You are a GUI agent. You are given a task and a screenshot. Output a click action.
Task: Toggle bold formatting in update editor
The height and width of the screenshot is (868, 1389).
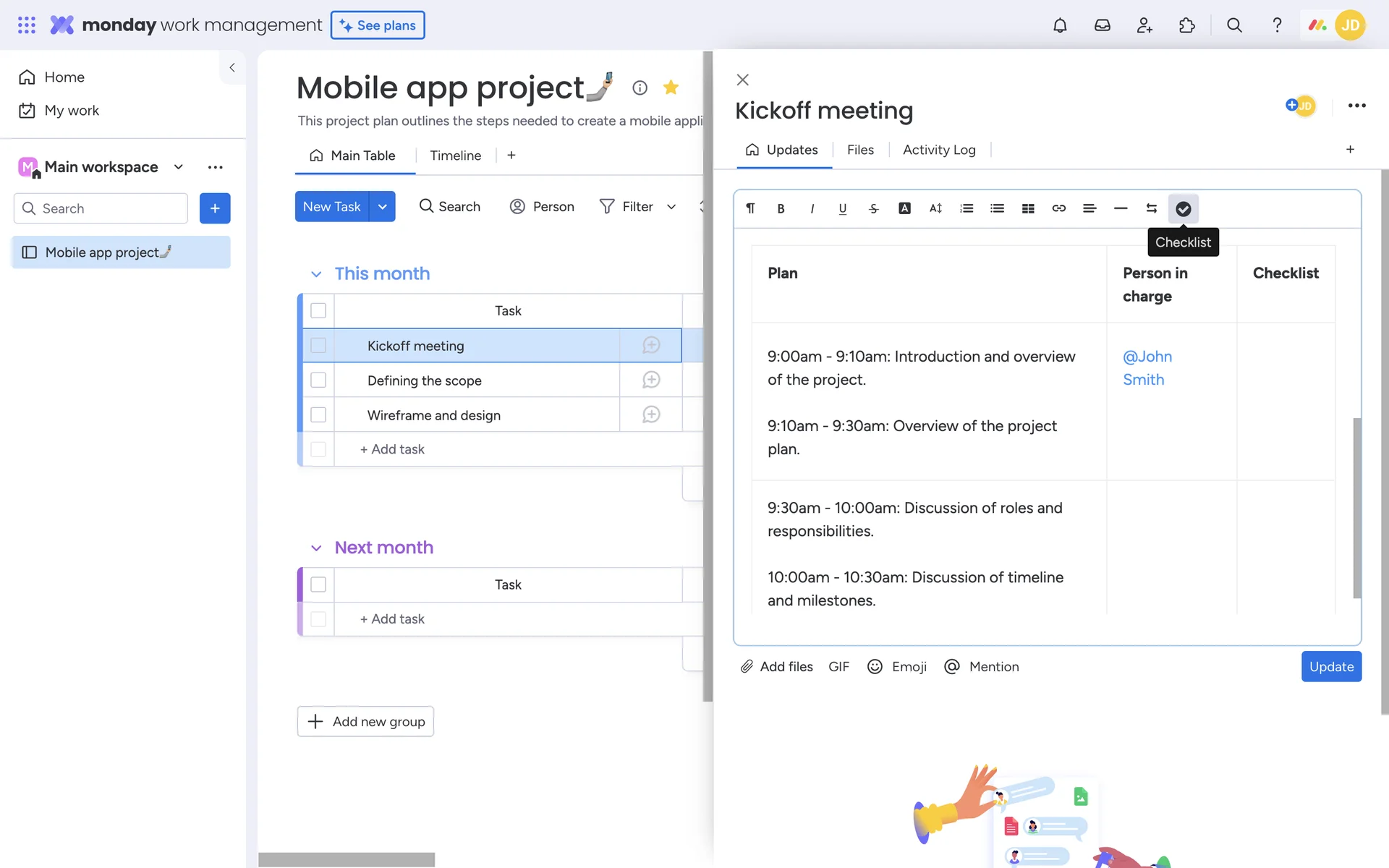point(781,208)
